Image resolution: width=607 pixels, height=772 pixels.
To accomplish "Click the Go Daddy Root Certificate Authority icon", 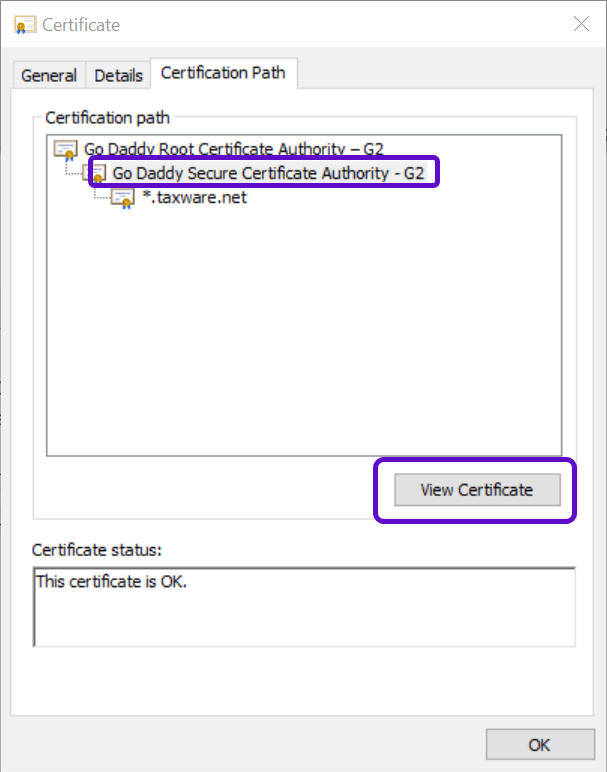I will pos(66,150).
